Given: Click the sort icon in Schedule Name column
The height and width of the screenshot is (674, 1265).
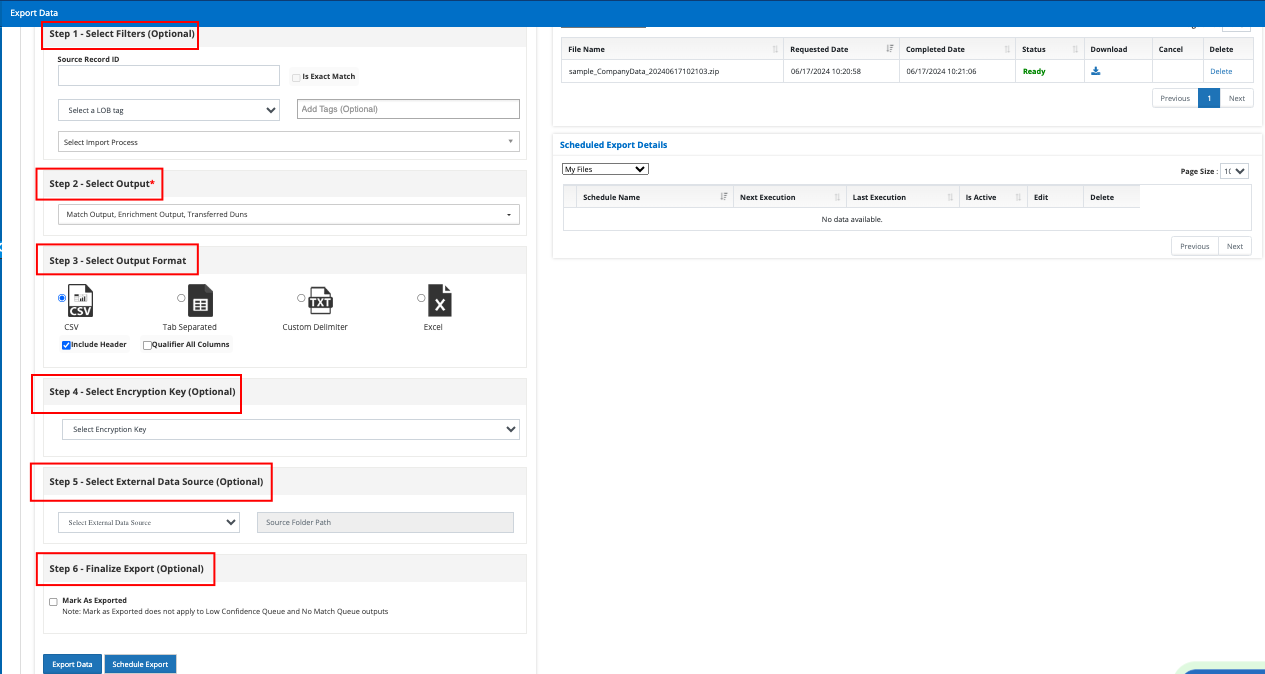Looking at the screenshot, I should (724, 197).
